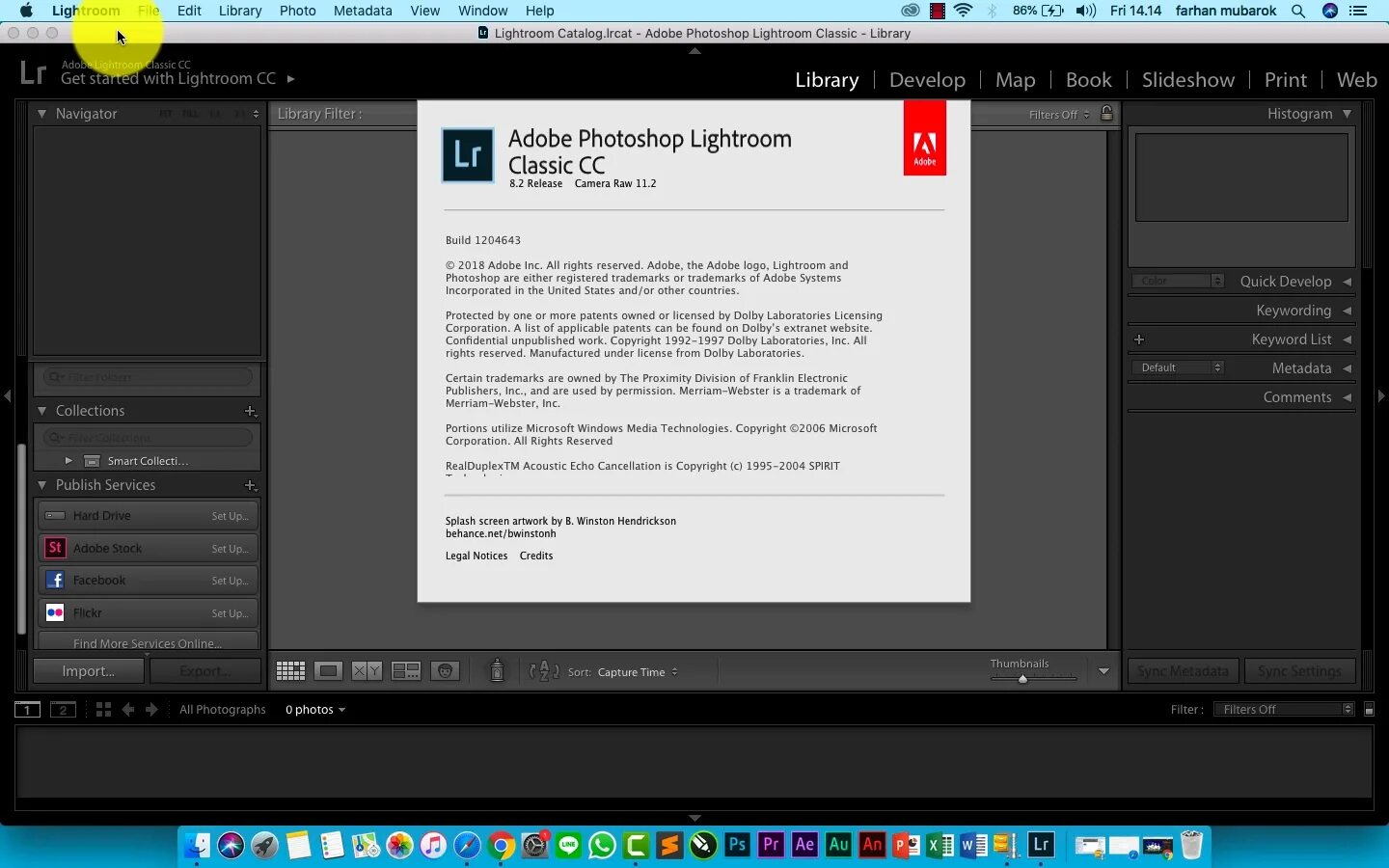Image resolution: width=1389 pixels, height=868 pixels.
Task: Open Spotlight search in menu bar
Action: 1298,11
